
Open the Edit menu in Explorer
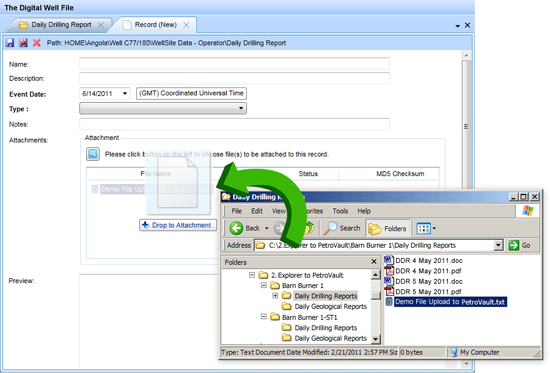(x=257, y=211)
